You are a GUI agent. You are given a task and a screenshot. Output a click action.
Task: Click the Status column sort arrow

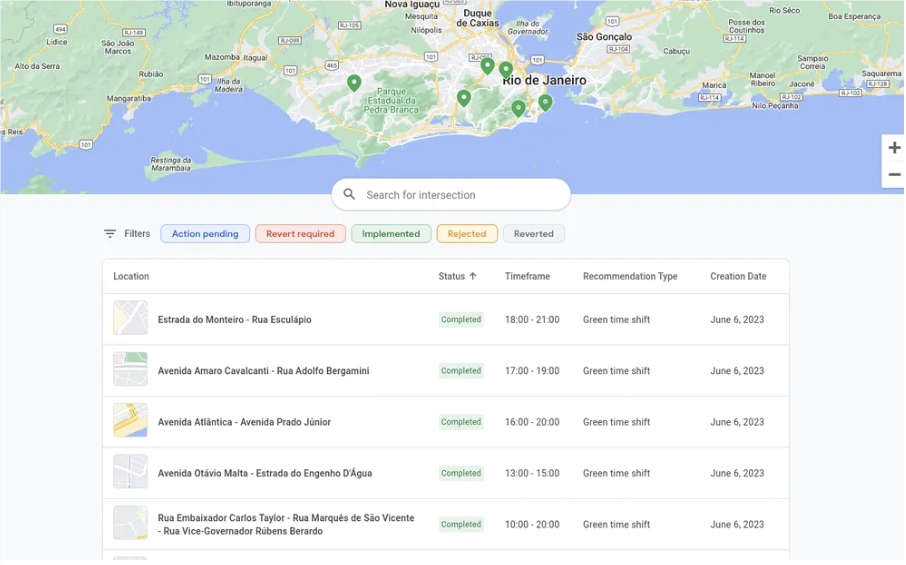[x=473, y=277]
